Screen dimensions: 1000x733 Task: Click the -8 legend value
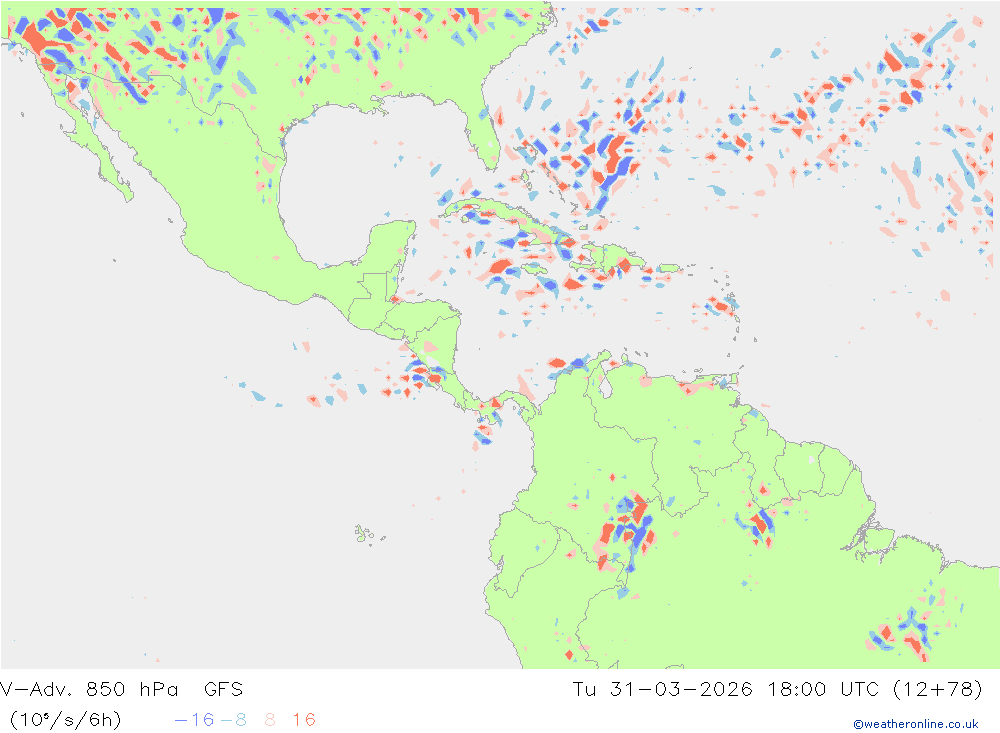click(233, 720)
